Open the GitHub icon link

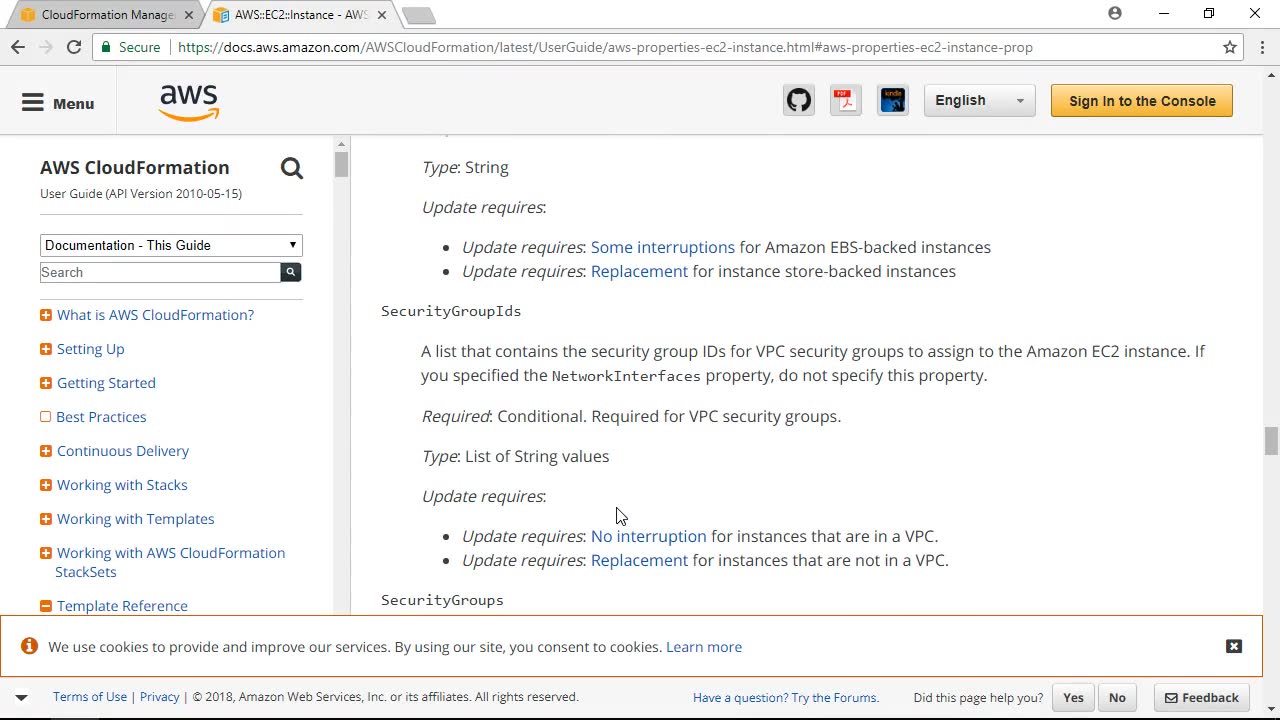point(799,100)
